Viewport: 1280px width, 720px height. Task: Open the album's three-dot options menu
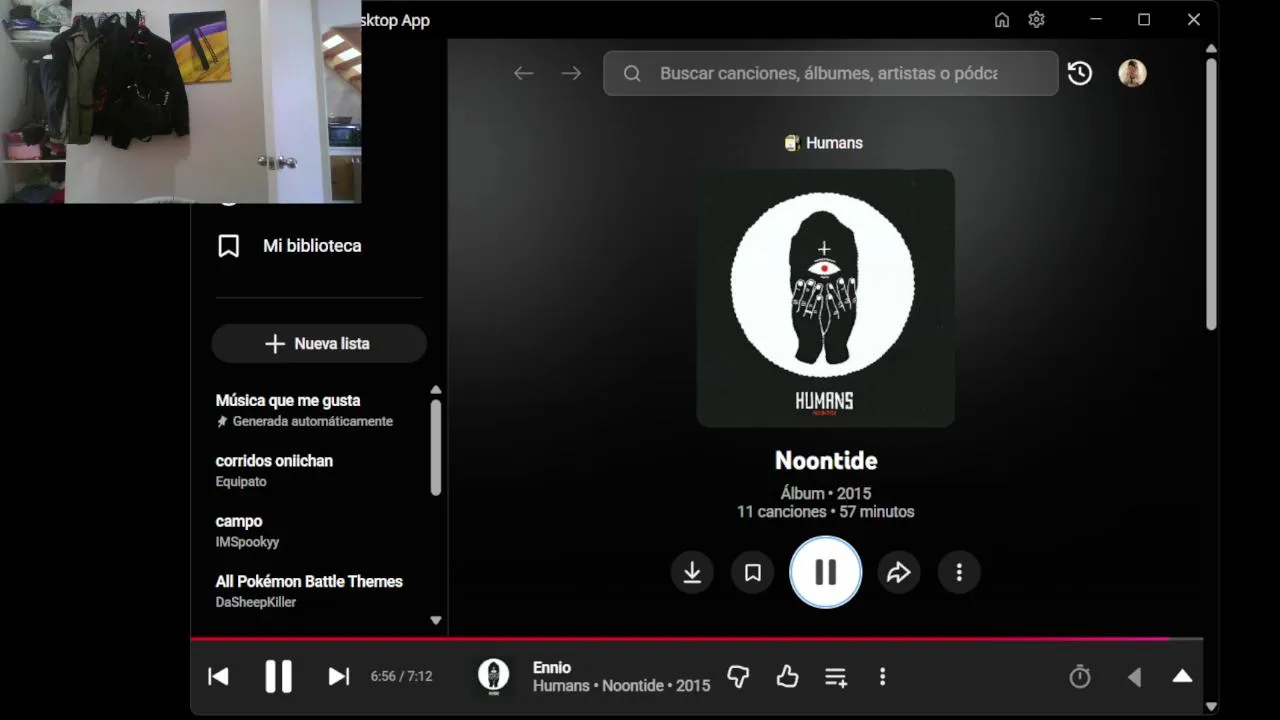click(959, 572)
